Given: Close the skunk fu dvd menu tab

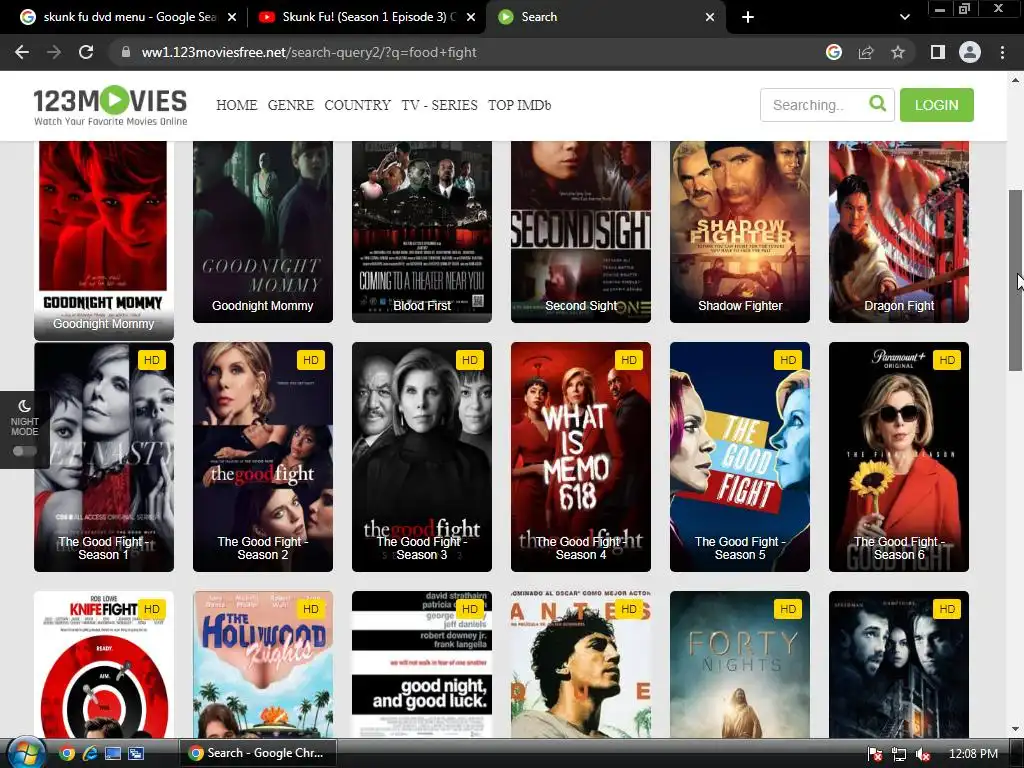Looking at the screenshot, I should [232, 17].
